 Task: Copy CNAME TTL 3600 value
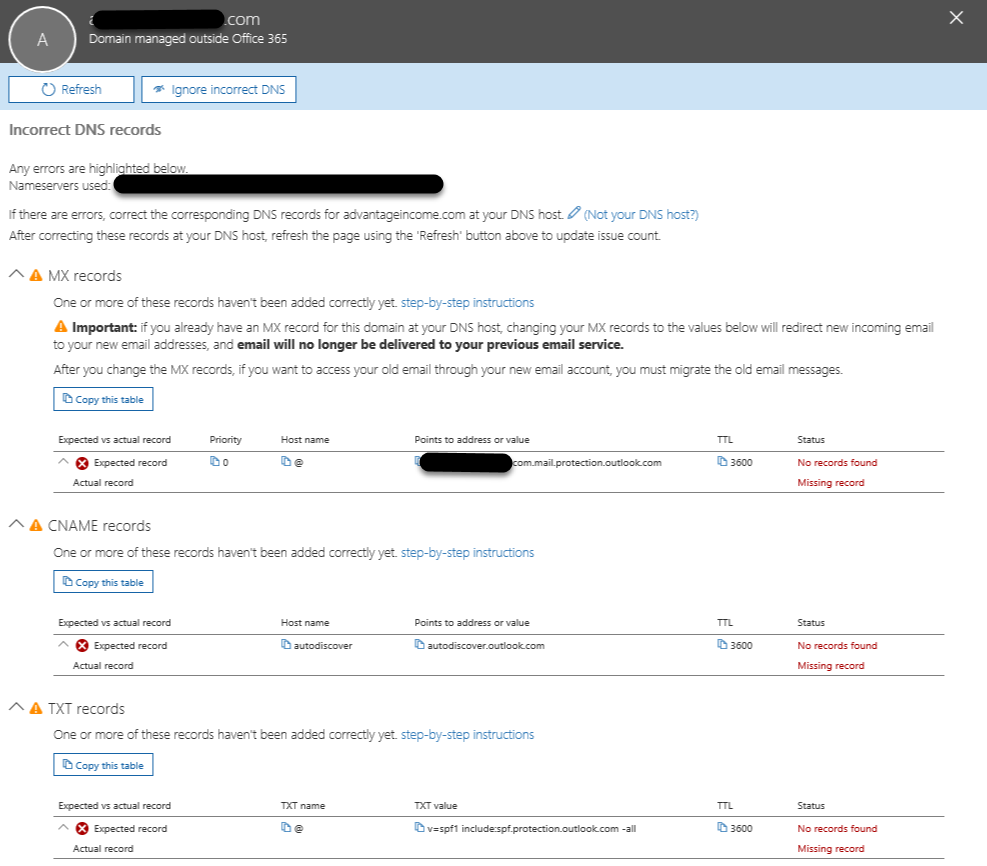[722, 644]
